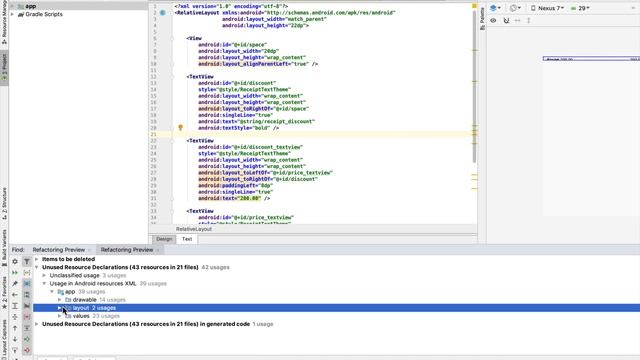640x360 pixels.
Task: Select the app module in project tree
Action: click(31, 6)
